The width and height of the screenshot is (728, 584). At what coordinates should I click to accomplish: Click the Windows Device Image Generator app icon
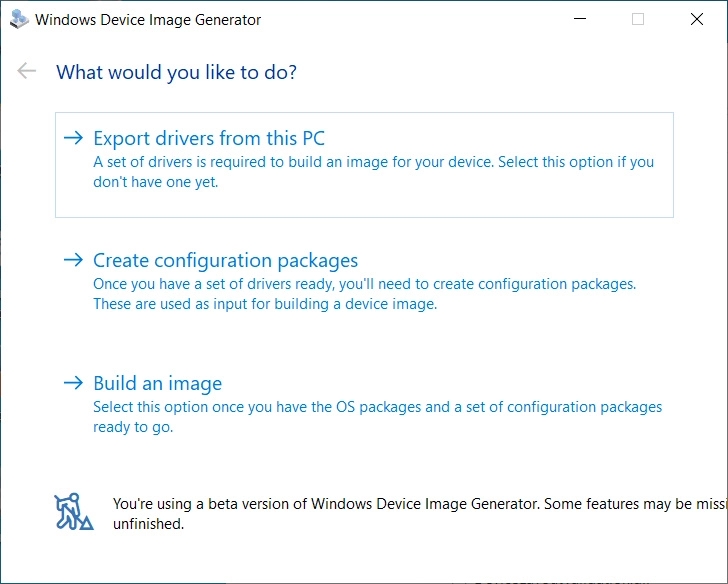[18, 19]
